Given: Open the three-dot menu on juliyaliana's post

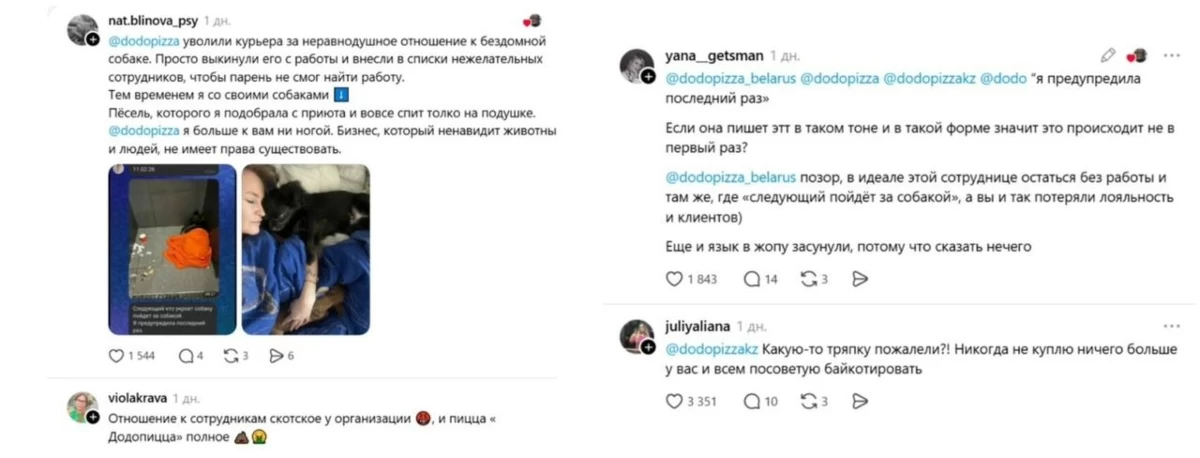Looking at the screenshot, I should click(x=1171, y=326).
